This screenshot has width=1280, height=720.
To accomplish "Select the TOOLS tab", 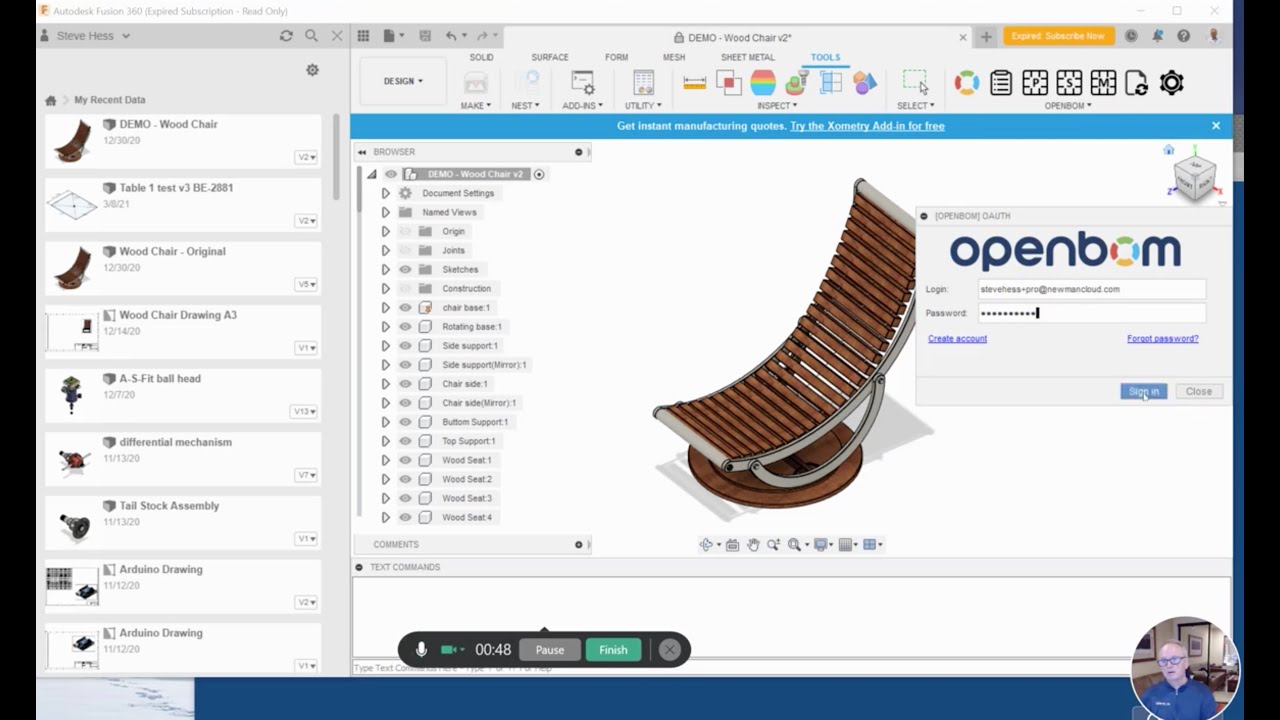I will 825,57.
